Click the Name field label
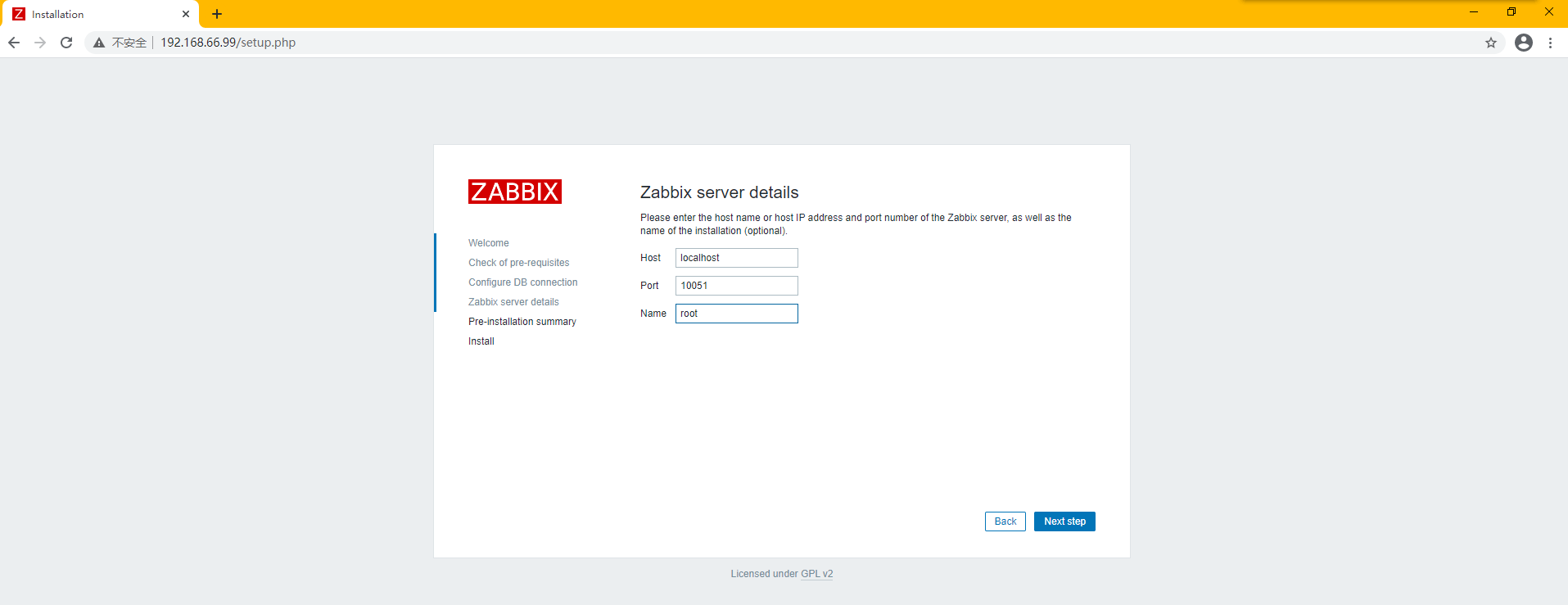The height and width of the screenshot is (605, 1568). (x=653, y=314)
